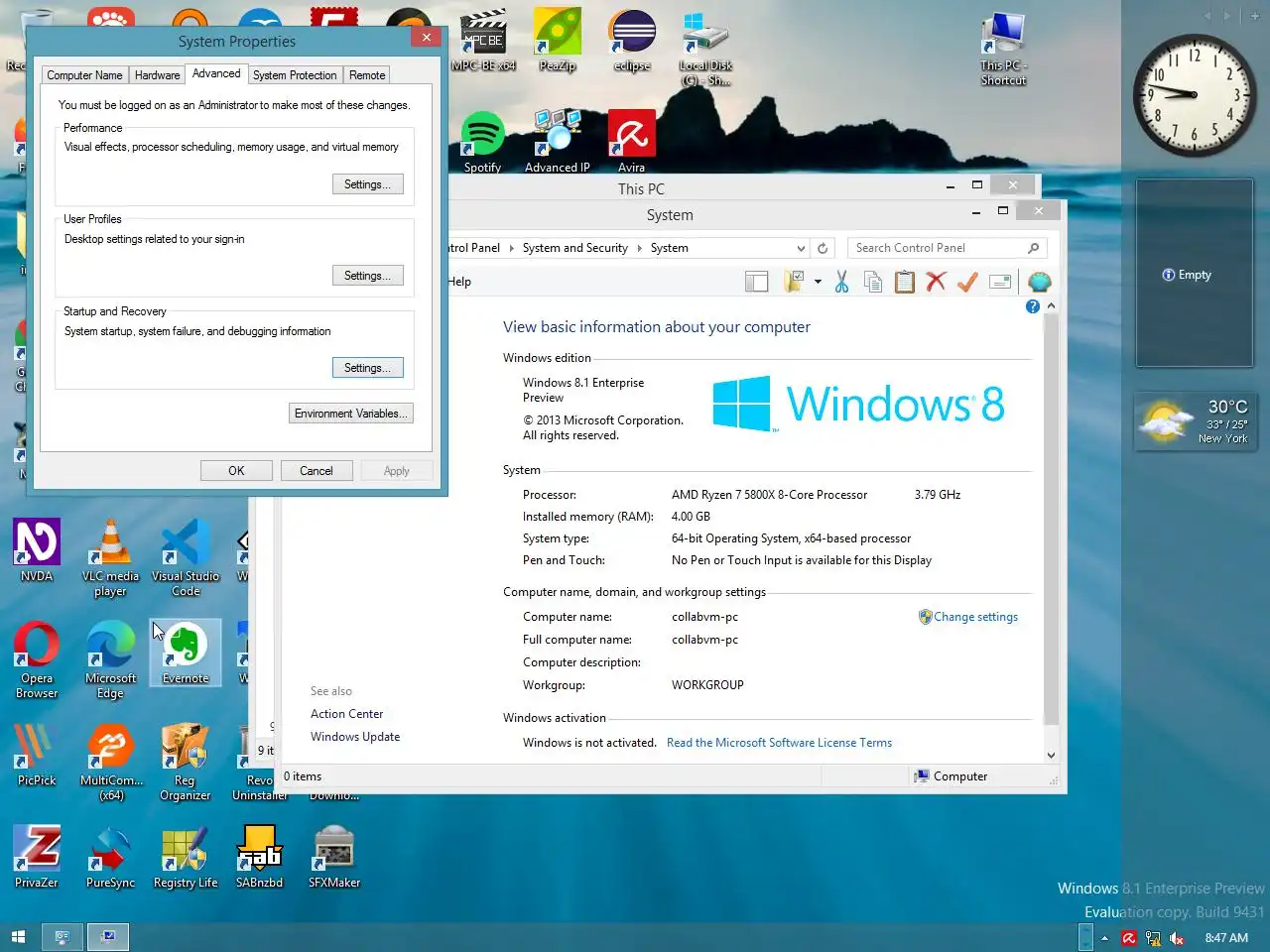Select the Advanced tab

point(216,73)
